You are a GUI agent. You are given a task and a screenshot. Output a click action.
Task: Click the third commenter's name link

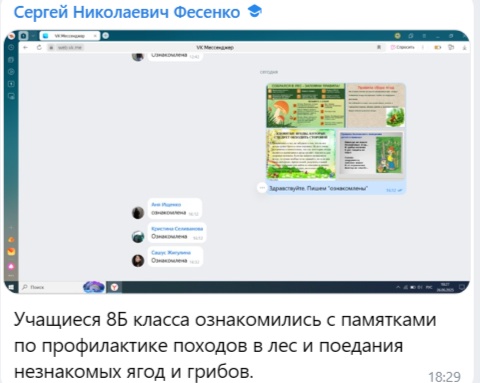[x=171, y=252]
